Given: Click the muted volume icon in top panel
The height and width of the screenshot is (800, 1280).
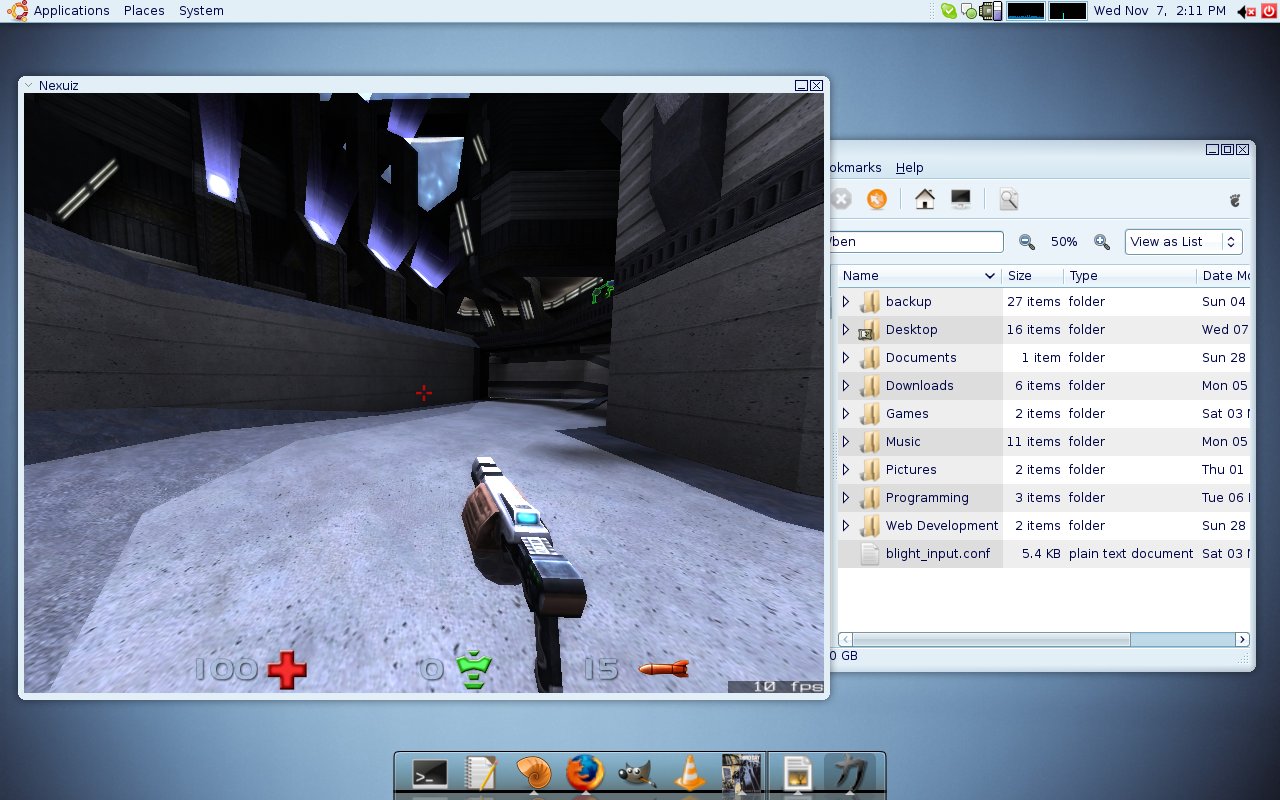Looking at the screenshot, I should pyautogui.click(x=1246, y=11).
